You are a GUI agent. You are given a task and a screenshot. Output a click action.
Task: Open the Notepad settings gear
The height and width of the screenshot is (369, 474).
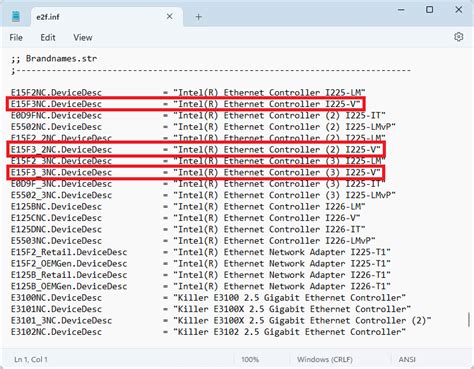(459, 37)
